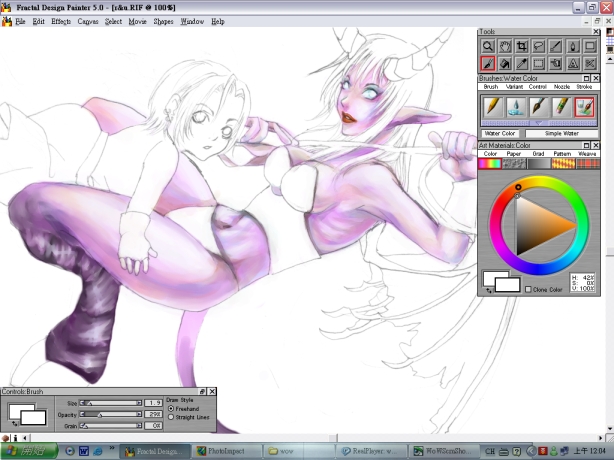Show more quick launch icons chevron
Image resolution: width=614 pixels, height=460 pixels.
(x=112, y=447)
